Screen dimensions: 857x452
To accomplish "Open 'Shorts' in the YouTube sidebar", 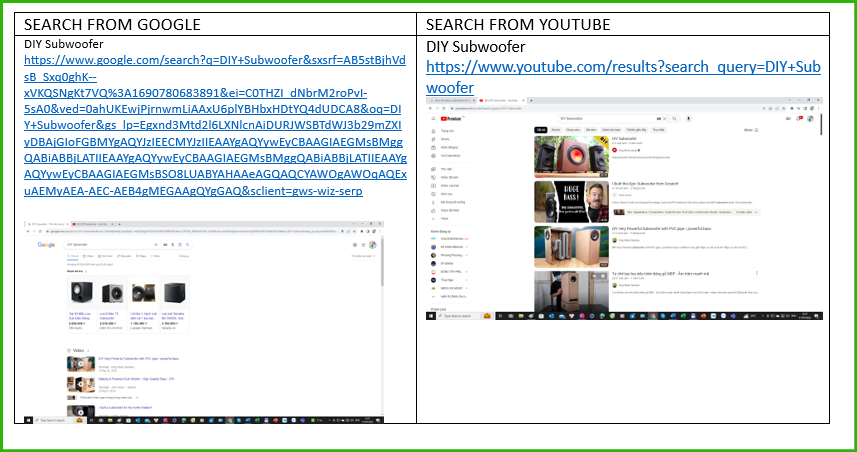I will pyautogui.click(x=444, y=139).
